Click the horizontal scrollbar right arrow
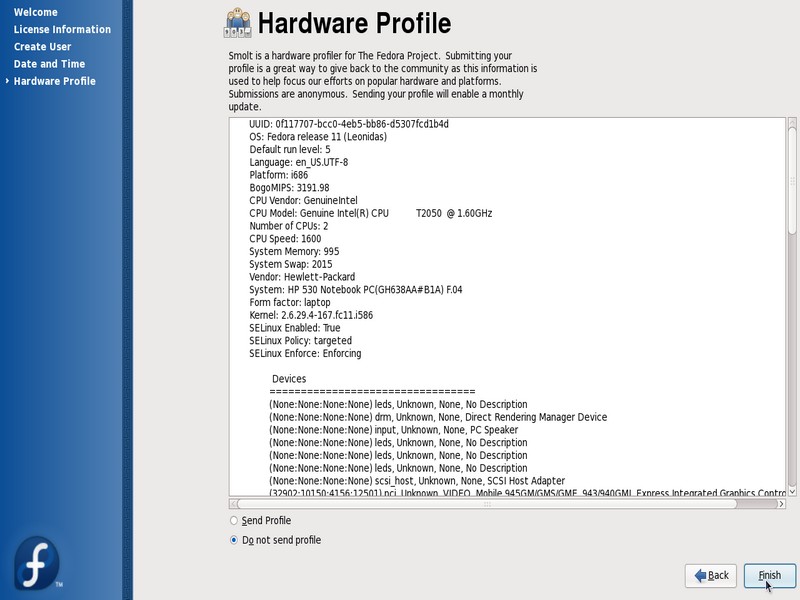 (779, 503)
